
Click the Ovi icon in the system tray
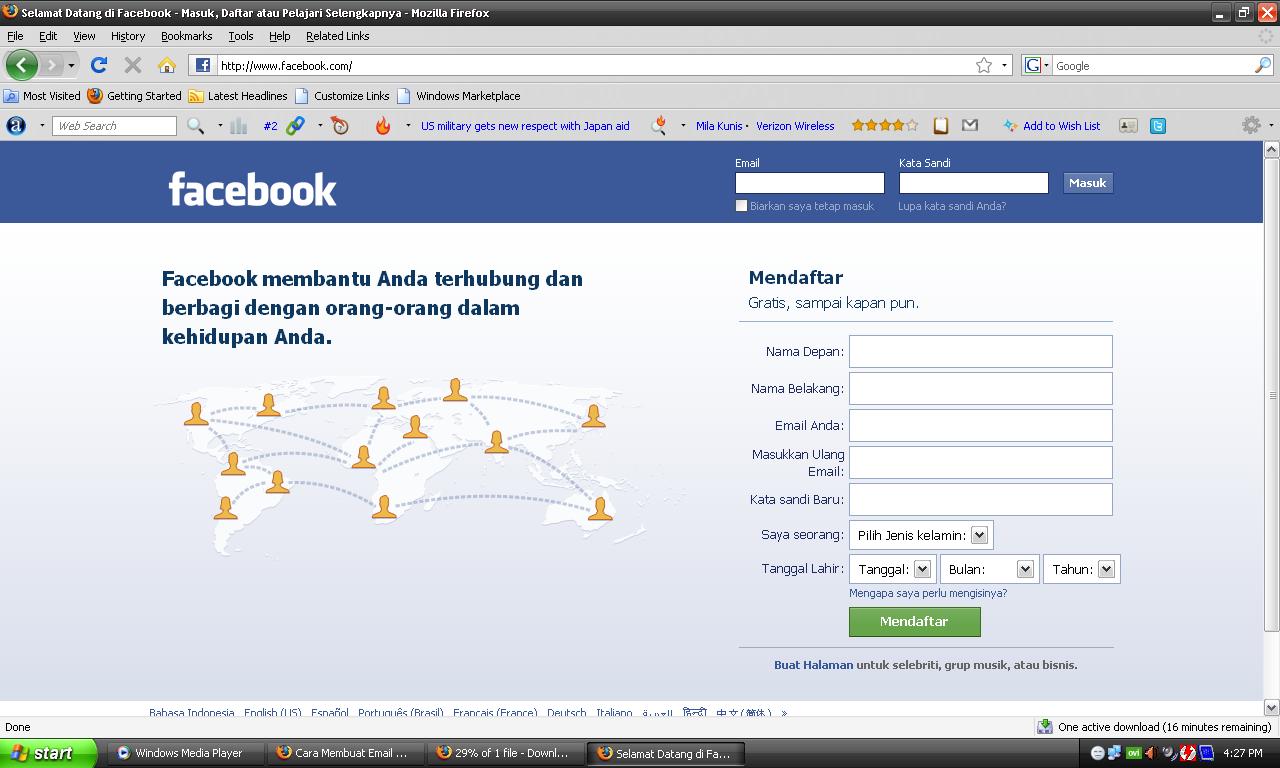pos(1133,753)
